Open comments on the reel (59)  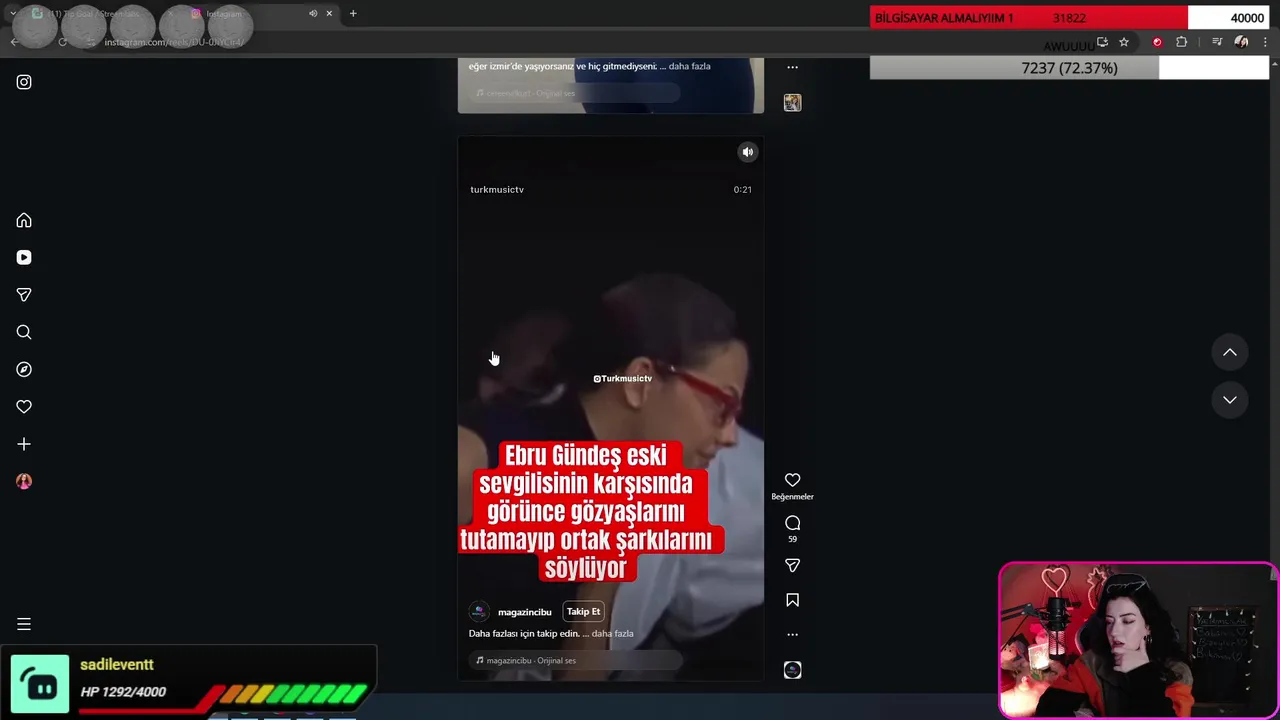792,523
